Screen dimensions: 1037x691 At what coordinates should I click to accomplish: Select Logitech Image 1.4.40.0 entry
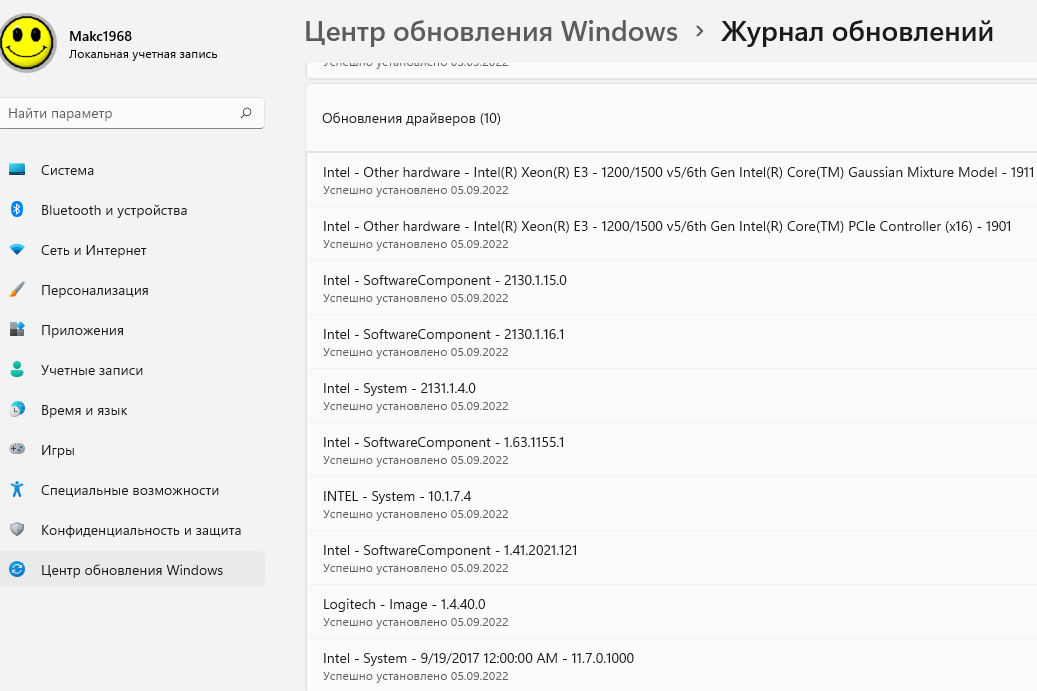[x=671, y=612]
